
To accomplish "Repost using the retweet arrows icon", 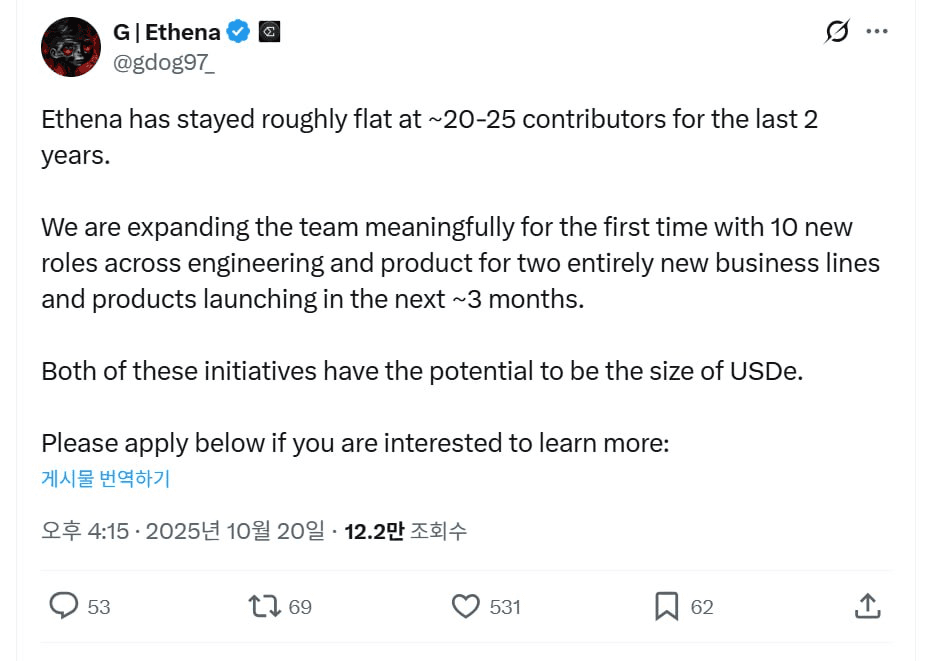I will pyautogui.click(x=264, y=606).
